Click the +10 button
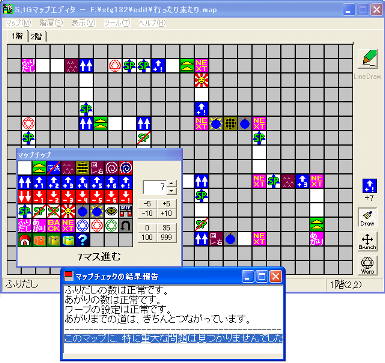Screen dimensions: 385x363 coord(166,213)
